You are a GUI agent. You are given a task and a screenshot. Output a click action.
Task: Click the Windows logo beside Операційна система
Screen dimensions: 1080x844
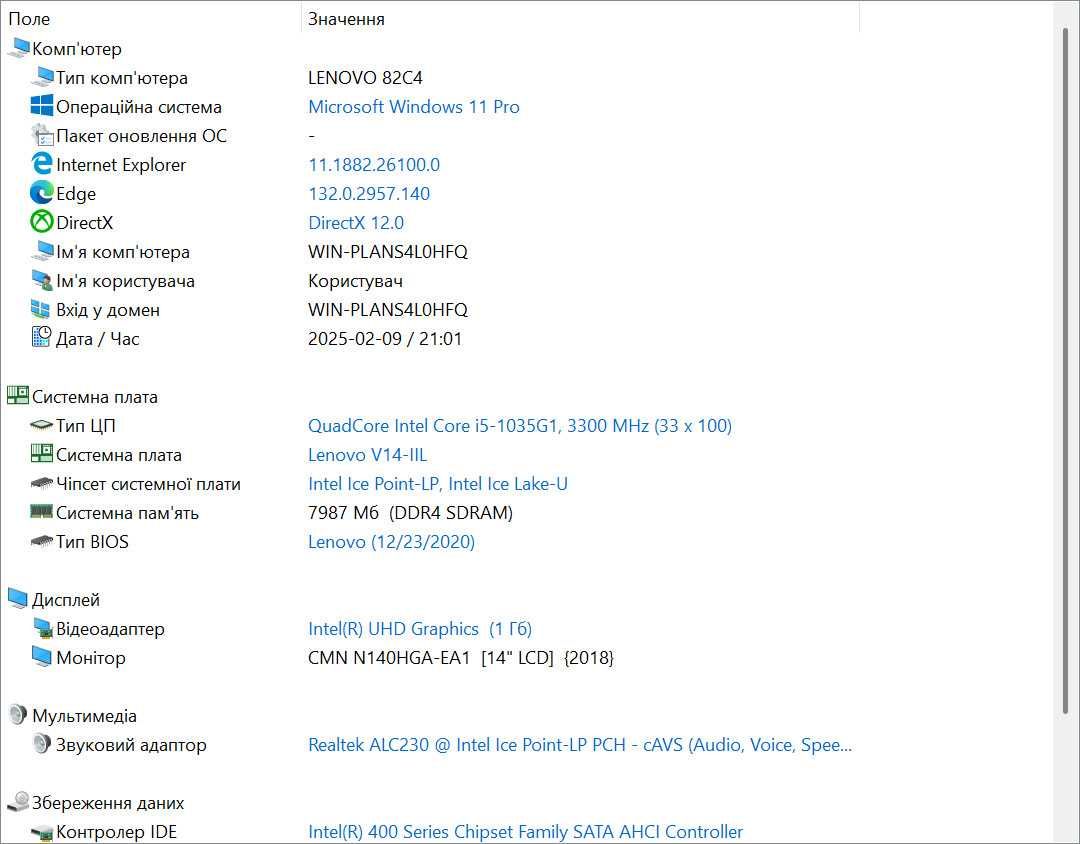(x=42, y=106)
